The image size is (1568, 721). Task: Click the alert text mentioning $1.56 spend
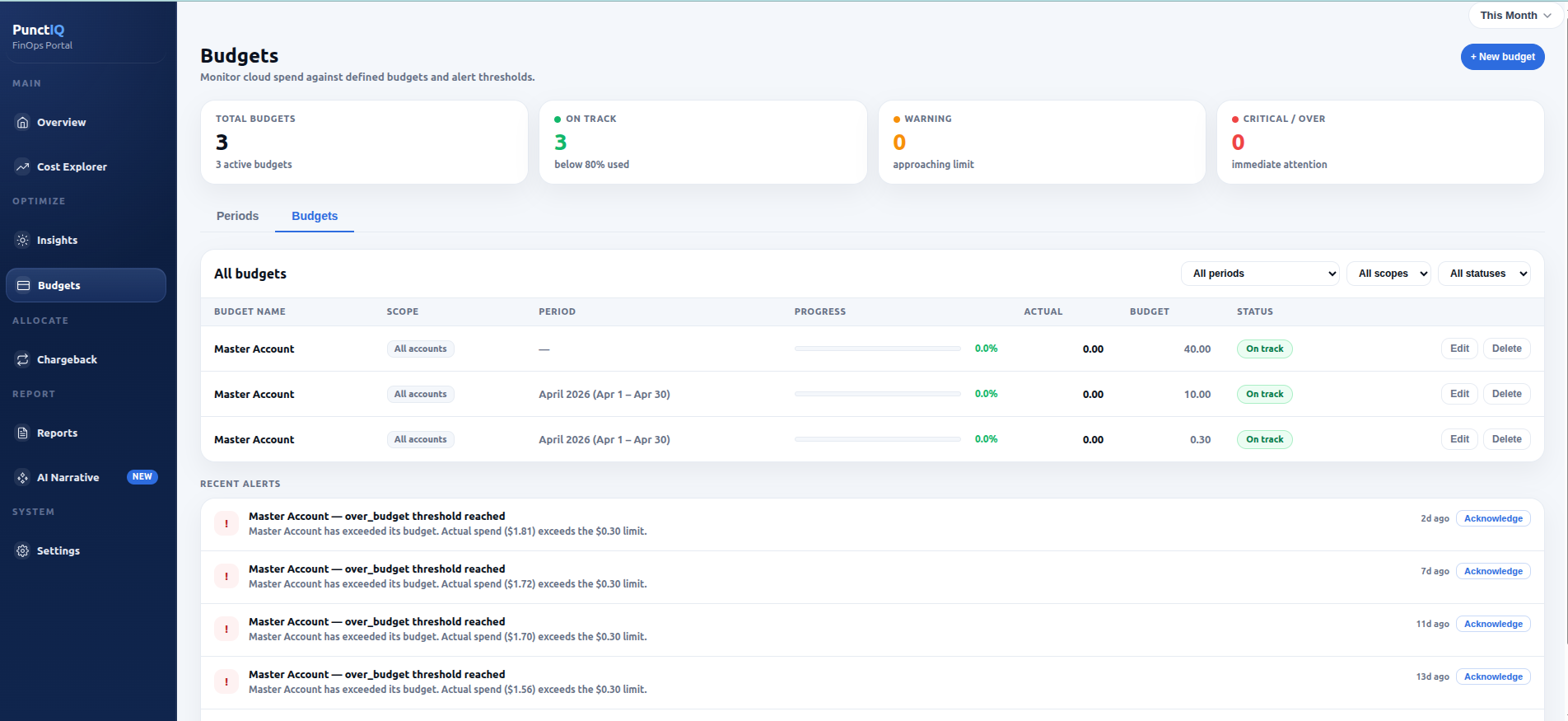(x=447, y=690)
